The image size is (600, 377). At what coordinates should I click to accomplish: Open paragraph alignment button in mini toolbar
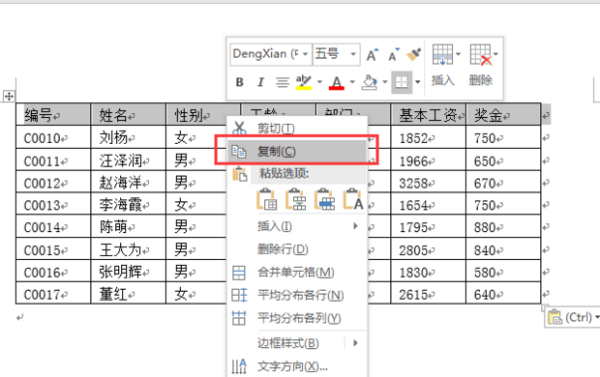[x=282, y=82]
